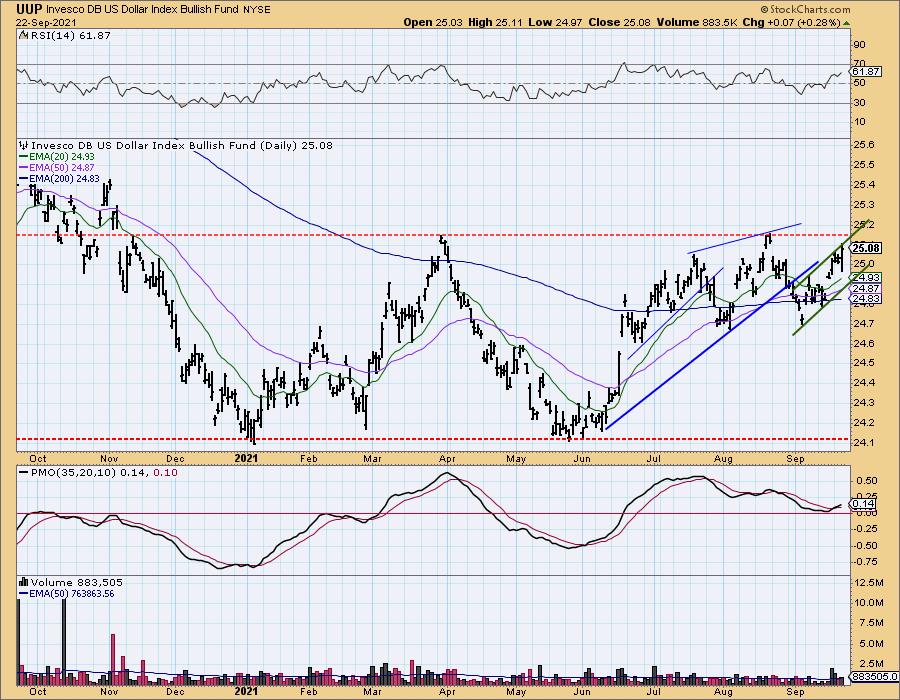Click the 24.83 EMA tag on the price axis
The width and height of the screenshot is (900, 700).
[866, 299]
